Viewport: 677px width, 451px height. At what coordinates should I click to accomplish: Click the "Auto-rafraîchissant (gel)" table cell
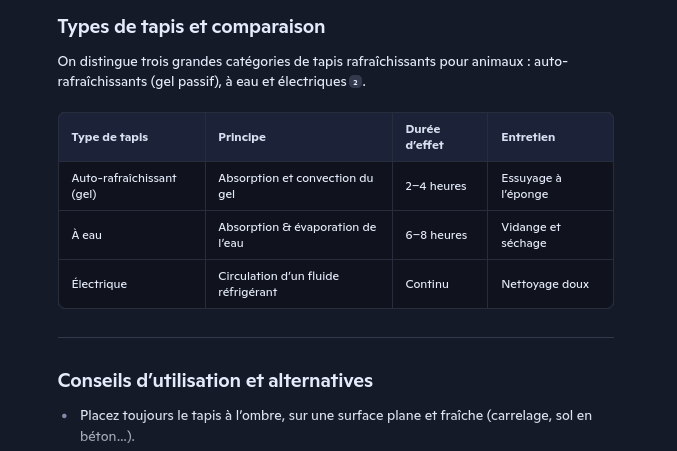coord(124,186)
